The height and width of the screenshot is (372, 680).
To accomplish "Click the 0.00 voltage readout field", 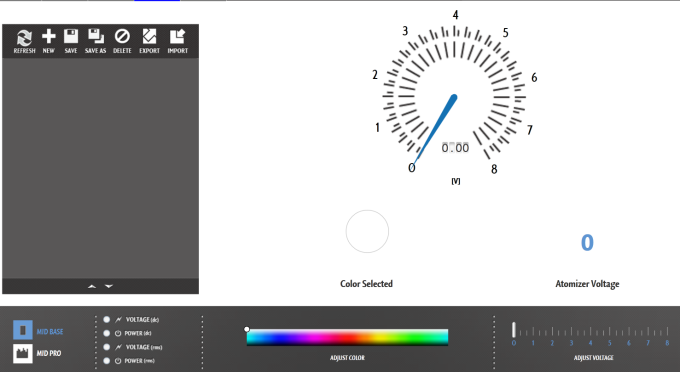I will pos(455,148).
